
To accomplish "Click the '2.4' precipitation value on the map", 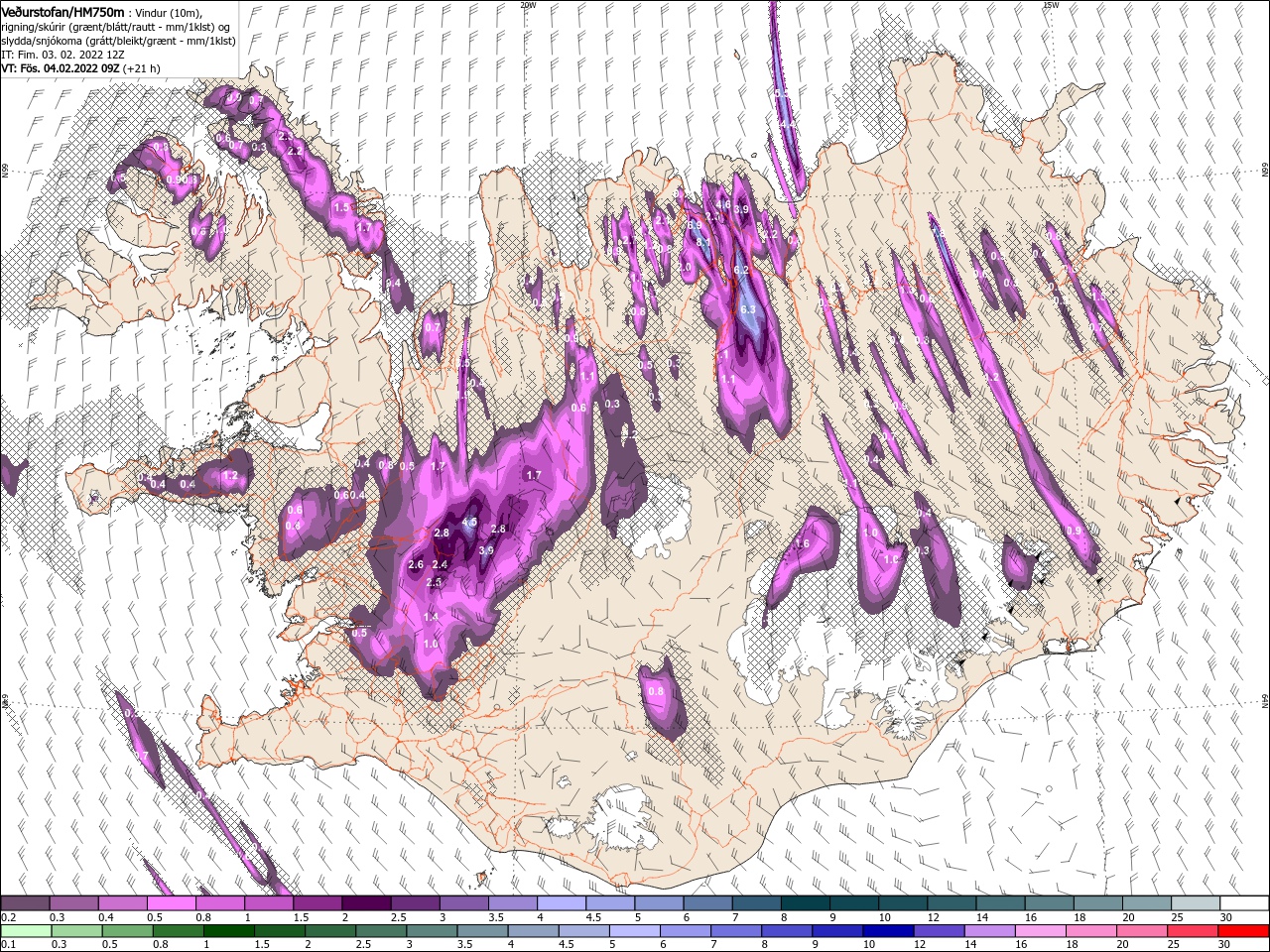I will point(441,564).
